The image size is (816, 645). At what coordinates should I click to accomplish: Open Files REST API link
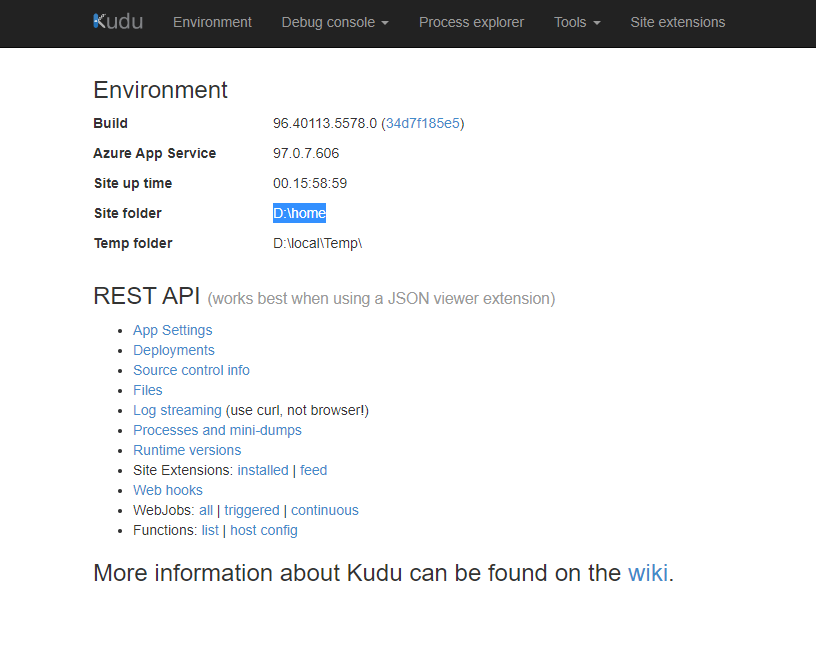coord(148,390)
